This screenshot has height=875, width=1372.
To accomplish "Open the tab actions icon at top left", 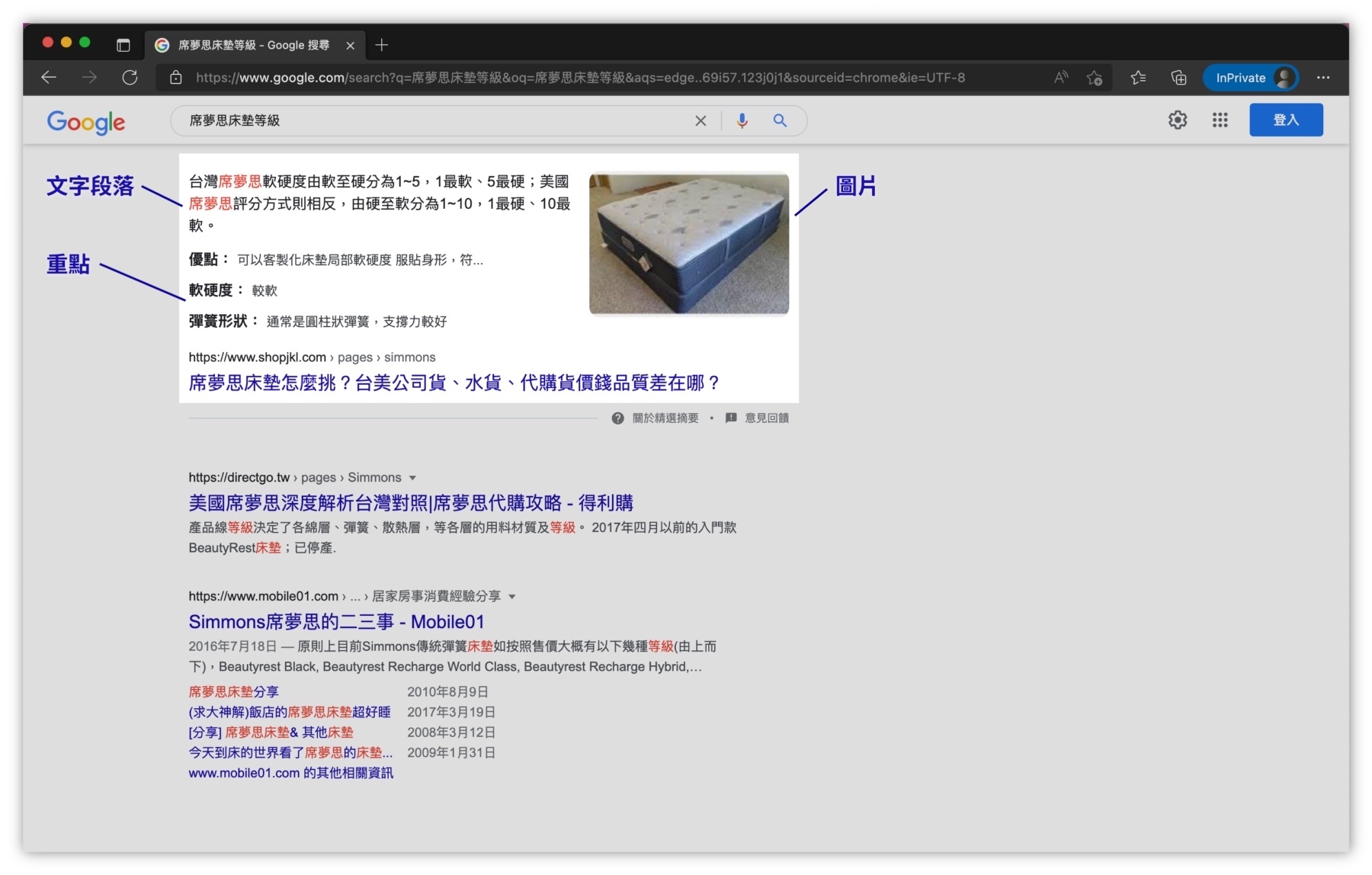I will (x=123, y=45).
